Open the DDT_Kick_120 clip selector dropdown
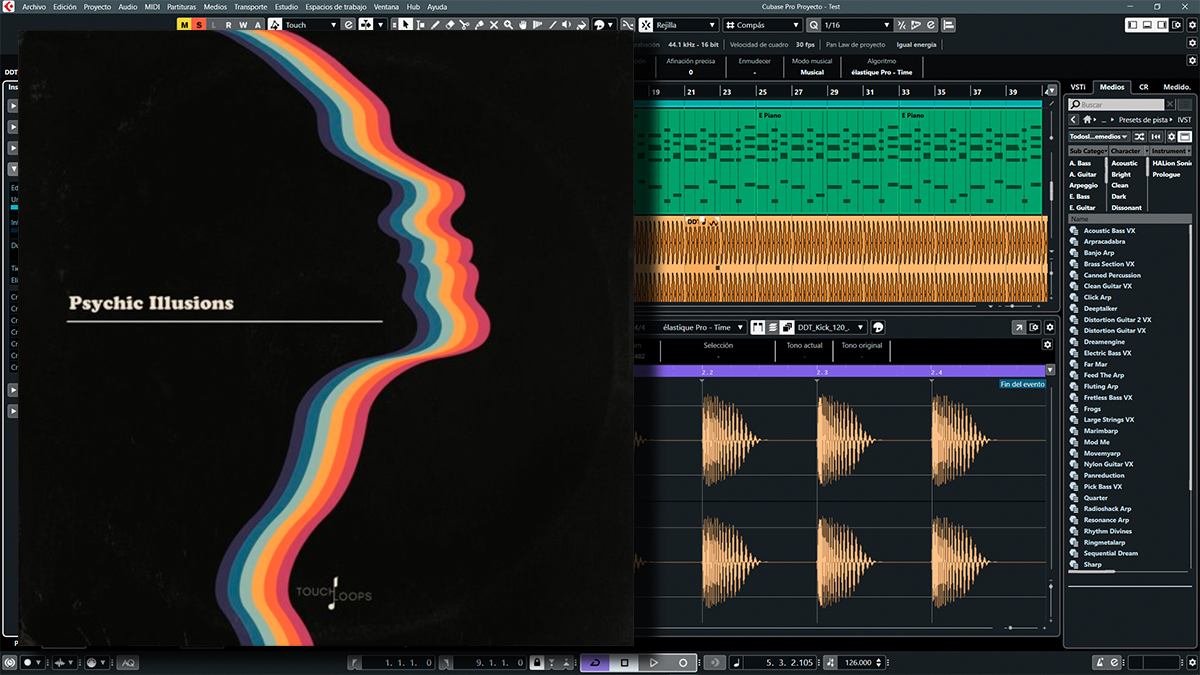This screenshot has height=675, width=1200. (x=832, y=327)
